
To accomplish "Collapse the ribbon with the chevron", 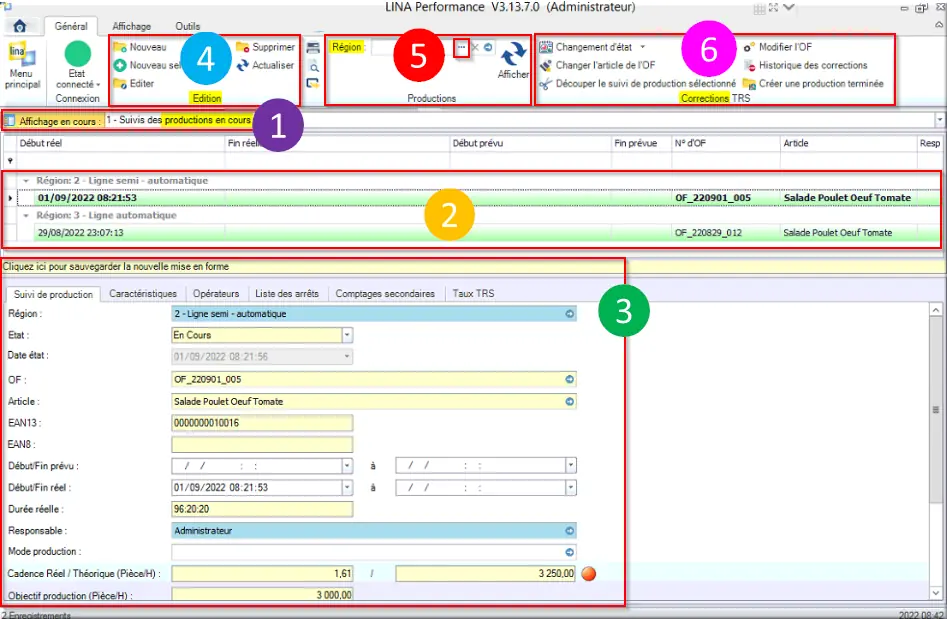I will pos(939,25).
